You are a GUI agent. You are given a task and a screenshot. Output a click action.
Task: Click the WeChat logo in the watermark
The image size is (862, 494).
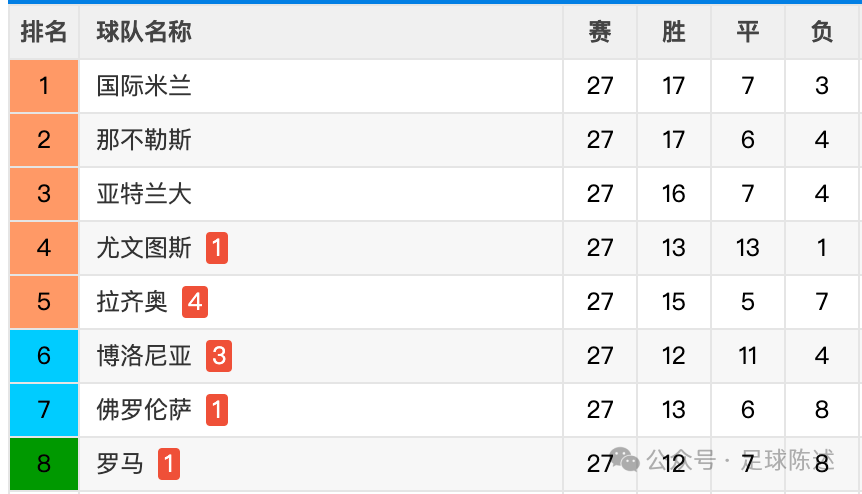point(625,459)
